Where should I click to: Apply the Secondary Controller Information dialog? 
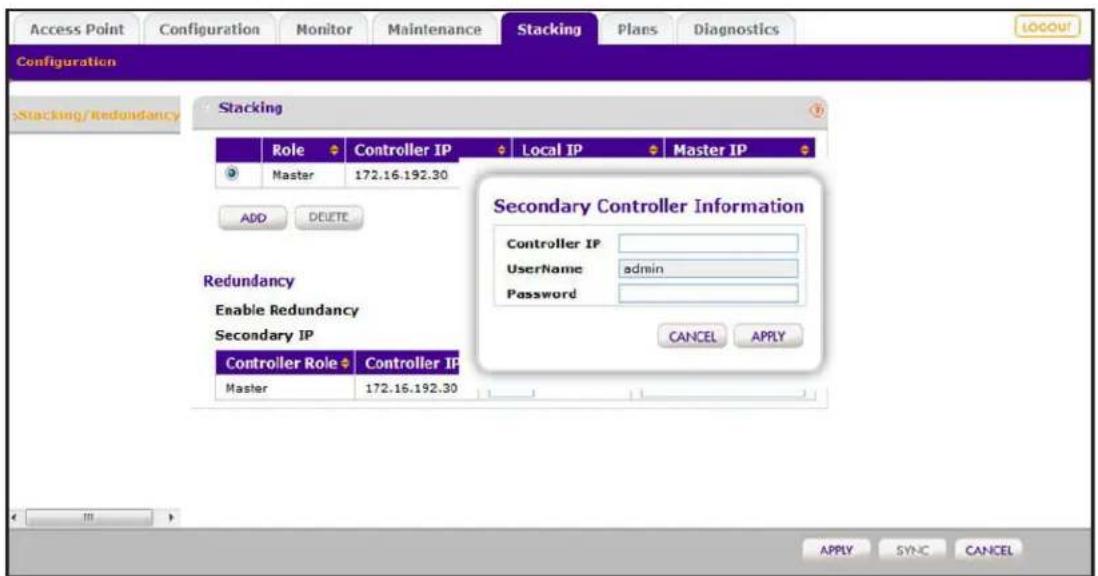point(768,337)
